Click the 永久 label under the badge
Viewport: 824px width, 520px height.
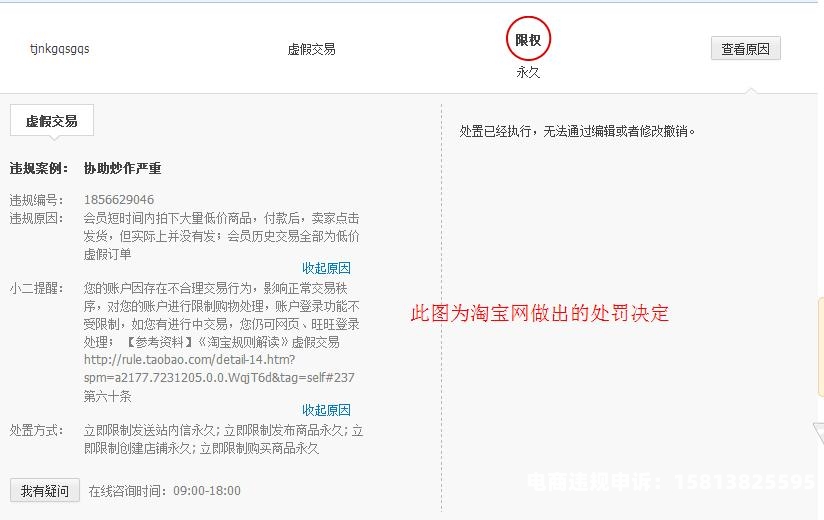528,72
